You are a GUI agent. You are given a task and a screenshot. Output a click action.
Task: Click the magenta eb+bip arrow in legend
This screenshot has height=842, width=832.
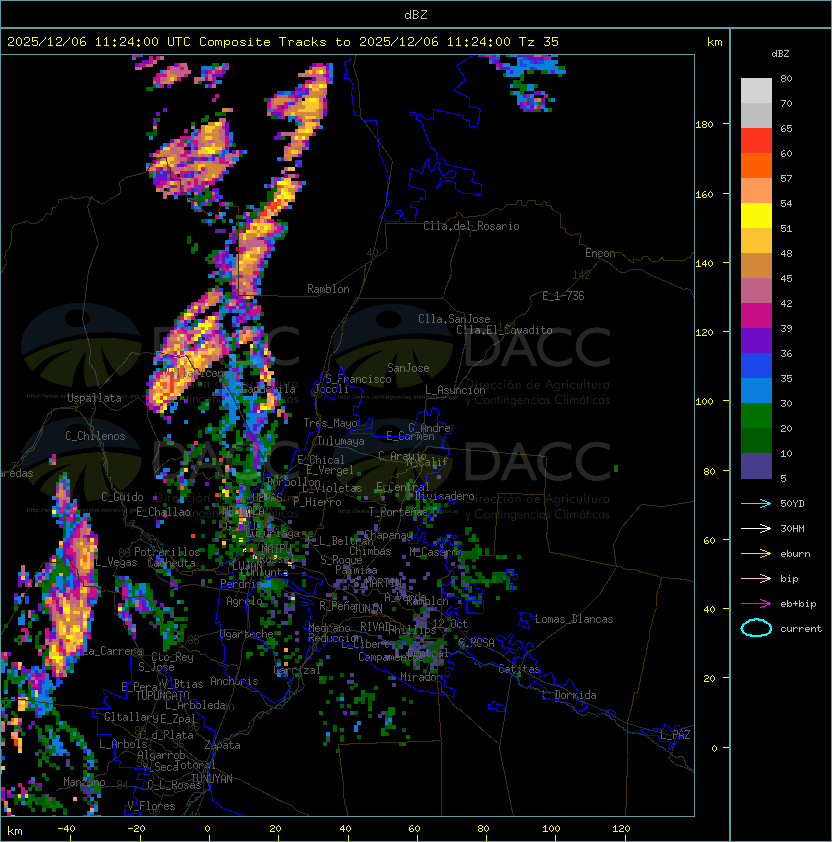[756, 604]
